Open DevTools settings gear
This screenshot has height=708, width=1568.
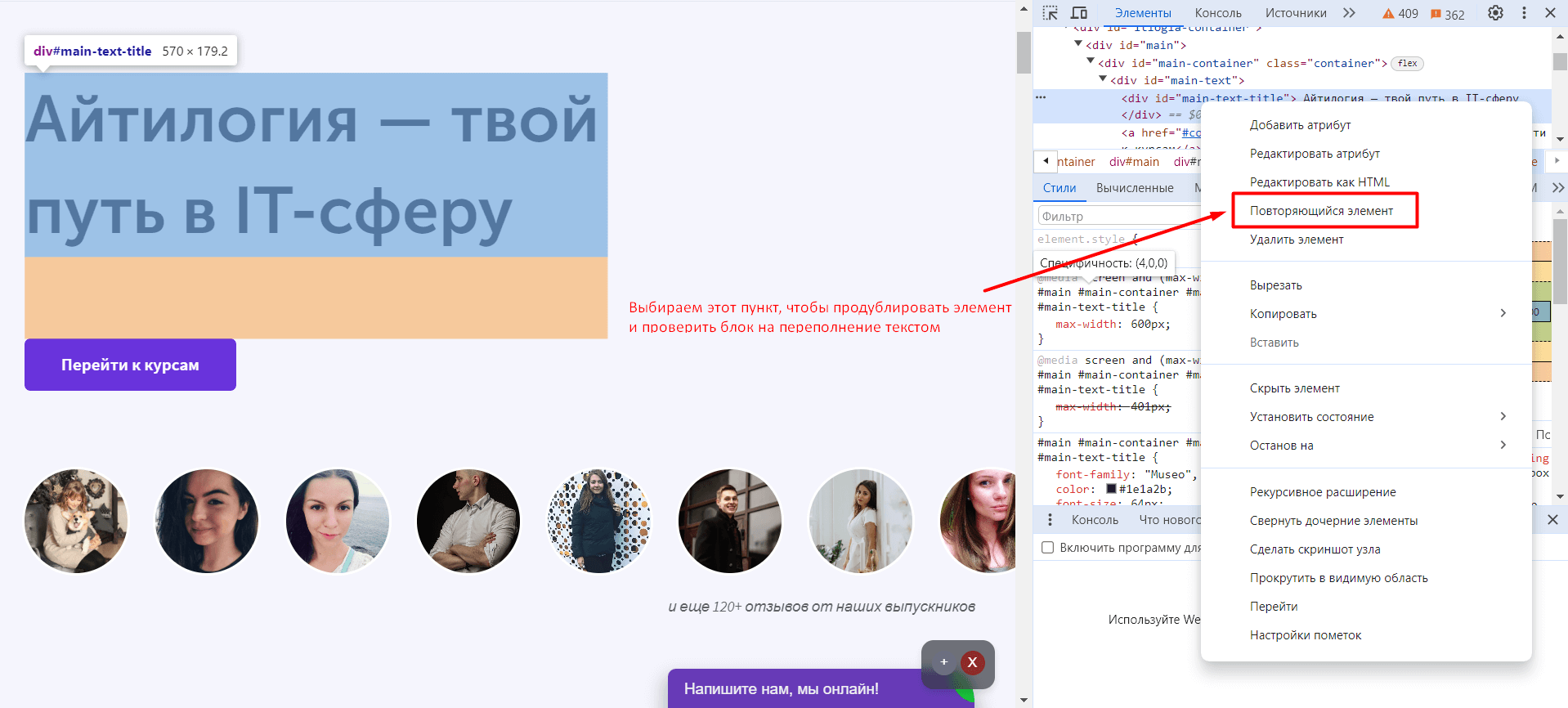click(1495, 13)
